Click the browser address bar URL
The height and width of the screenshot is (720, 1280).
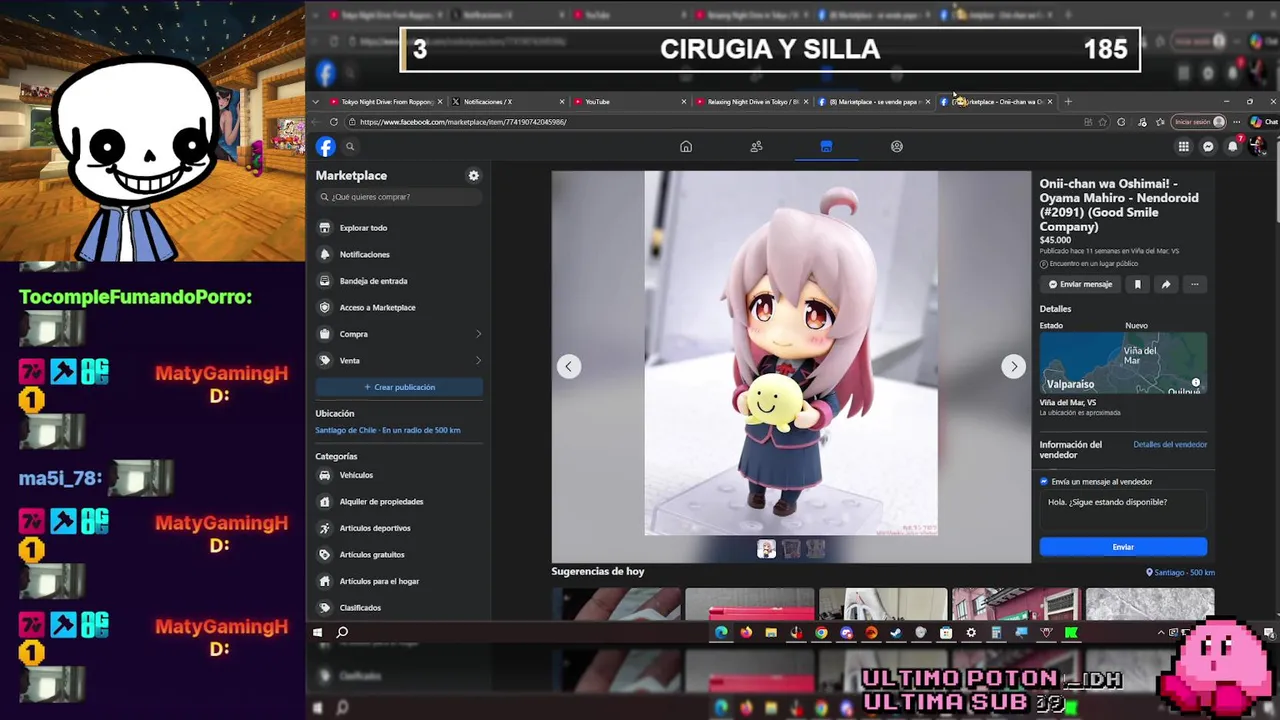463,122
